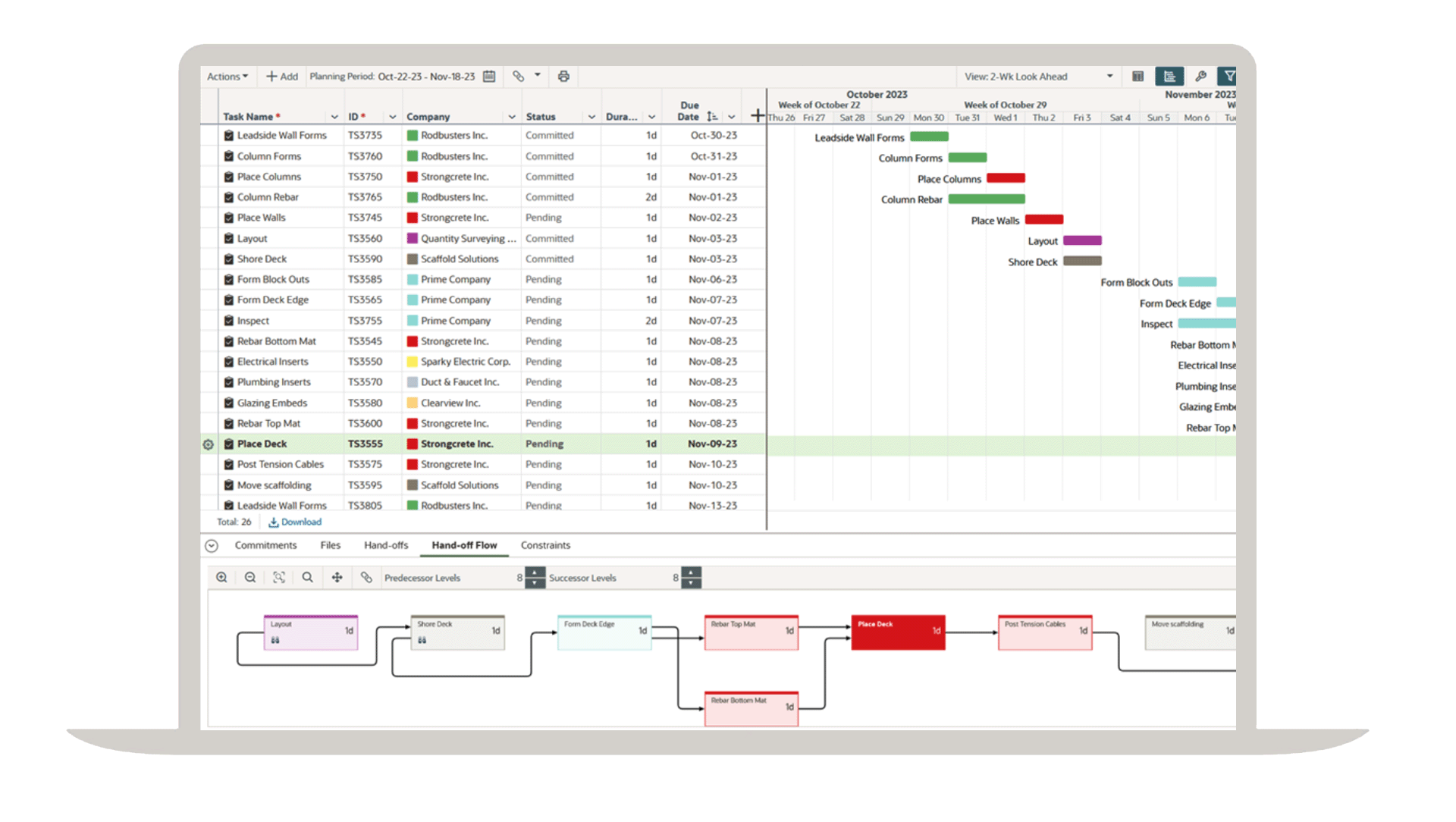The width and height of the screenshot is (1456, 822).
Task: Click the Add button
Action: [x=282, y=77]
